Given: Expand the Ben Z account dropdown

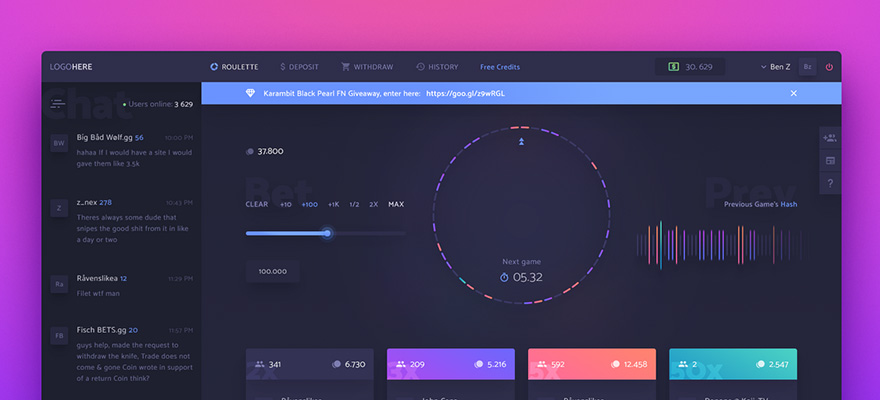Looking at the screenshot, I should (x=775, y=67).
